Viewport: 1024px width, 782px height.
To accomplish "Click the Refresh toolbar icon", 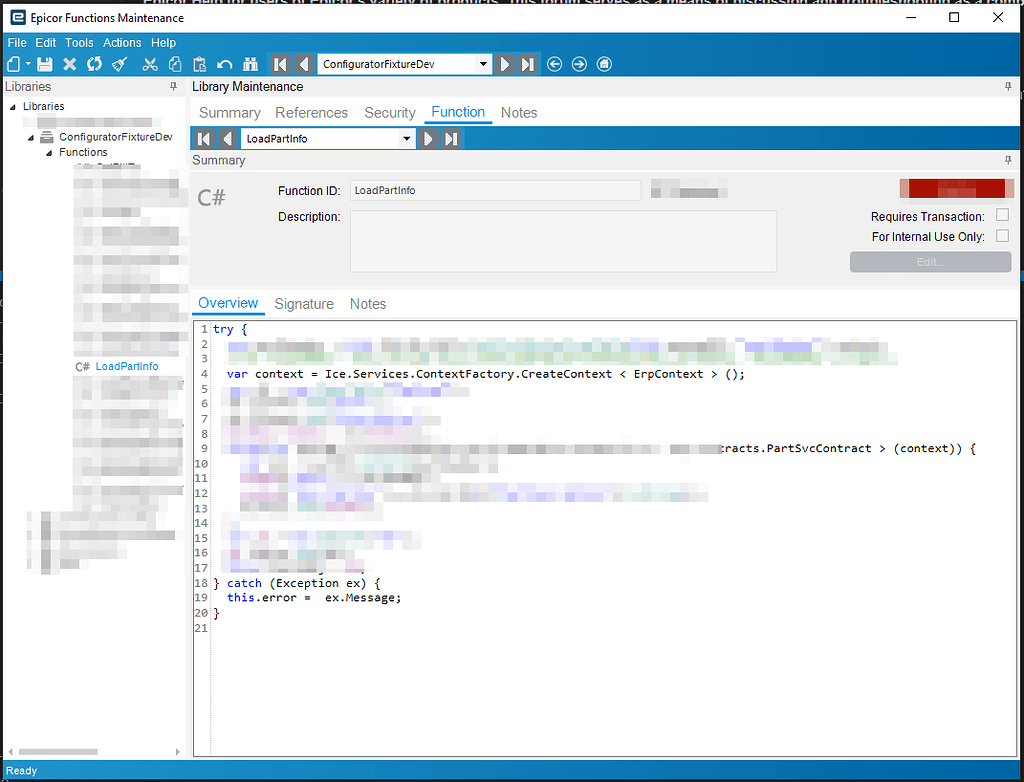I will coord(93,63).
